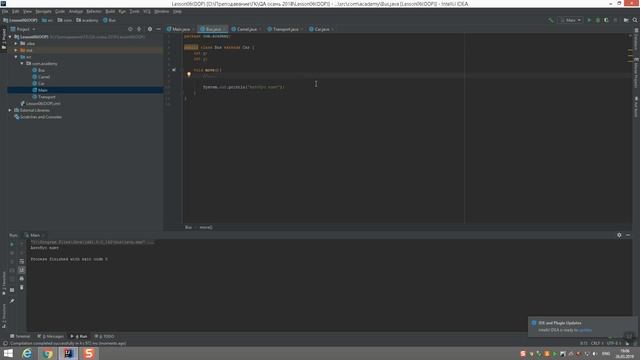Collapse the Lesson06(OOP) root project node
Screen dimensions: 640x360
coord(10,37)
